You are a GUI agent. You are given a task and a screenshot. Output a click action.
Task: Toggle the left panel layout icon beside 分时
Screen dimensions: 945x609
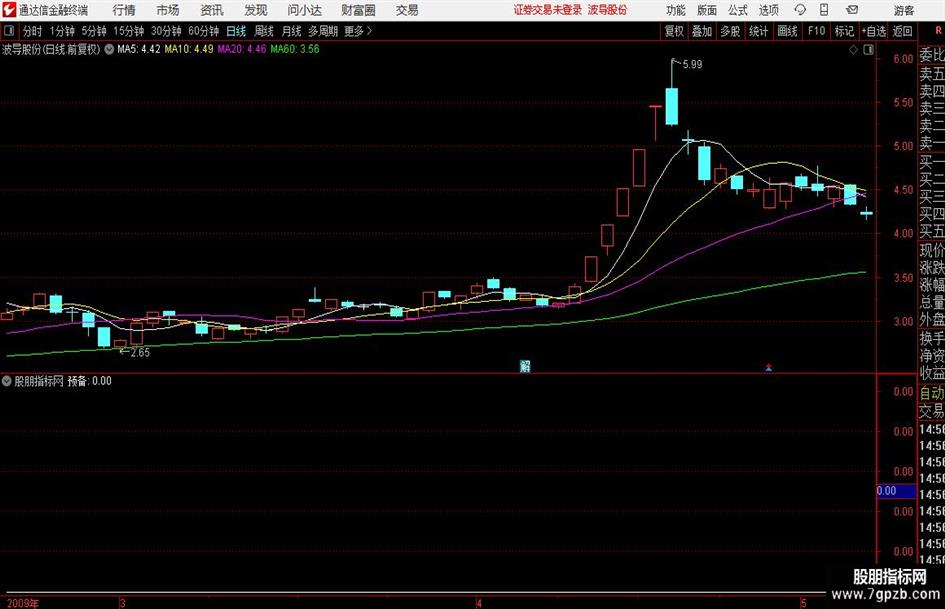[9, 31]
